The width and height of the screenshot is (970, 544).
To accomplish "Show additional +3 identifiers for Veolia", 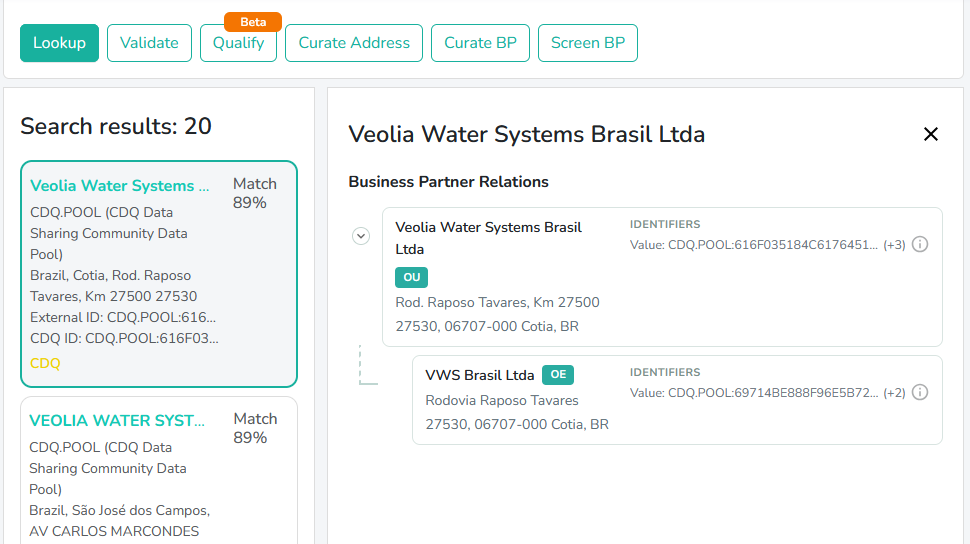I will point(894,245).
